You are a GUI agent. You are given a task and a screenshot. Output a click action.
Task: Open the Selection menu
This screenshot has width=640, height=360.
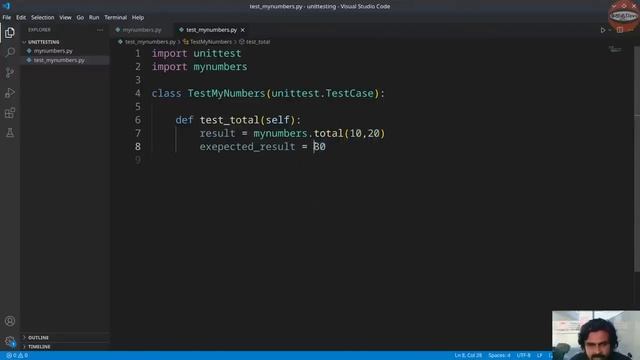42,18
